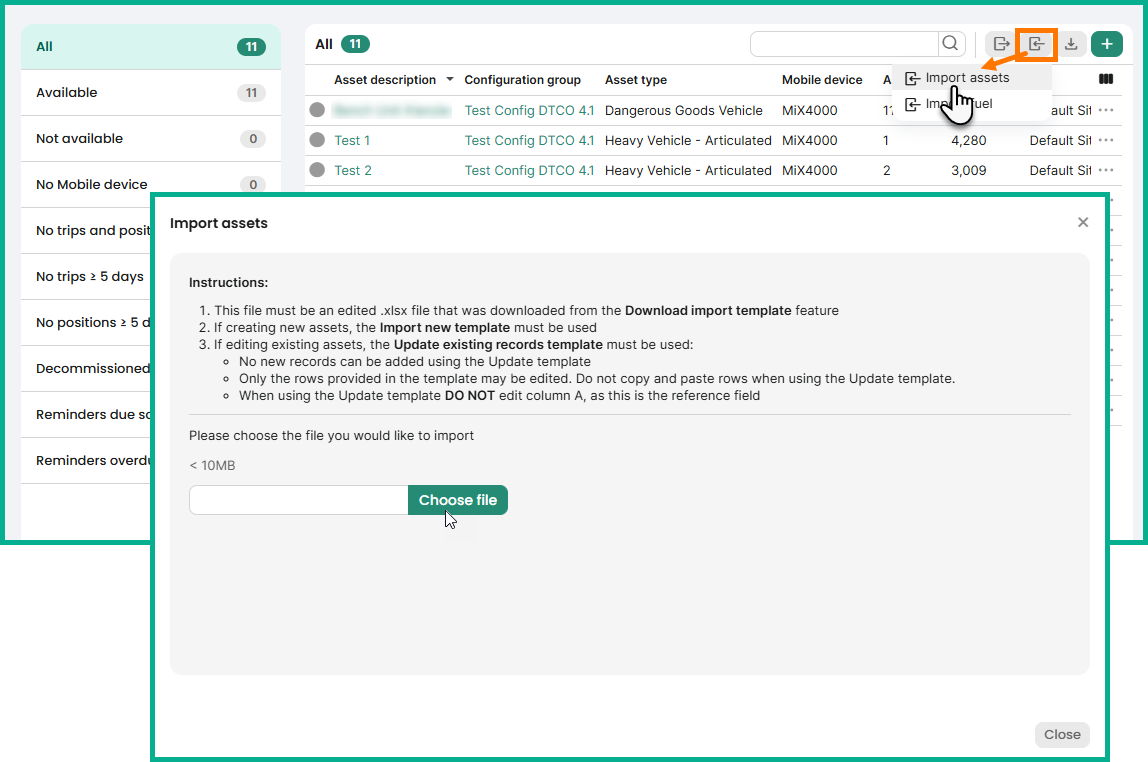The image size is (1148, 762).
Task: Select the Decommissioned filter
Action: click(86, 369)
